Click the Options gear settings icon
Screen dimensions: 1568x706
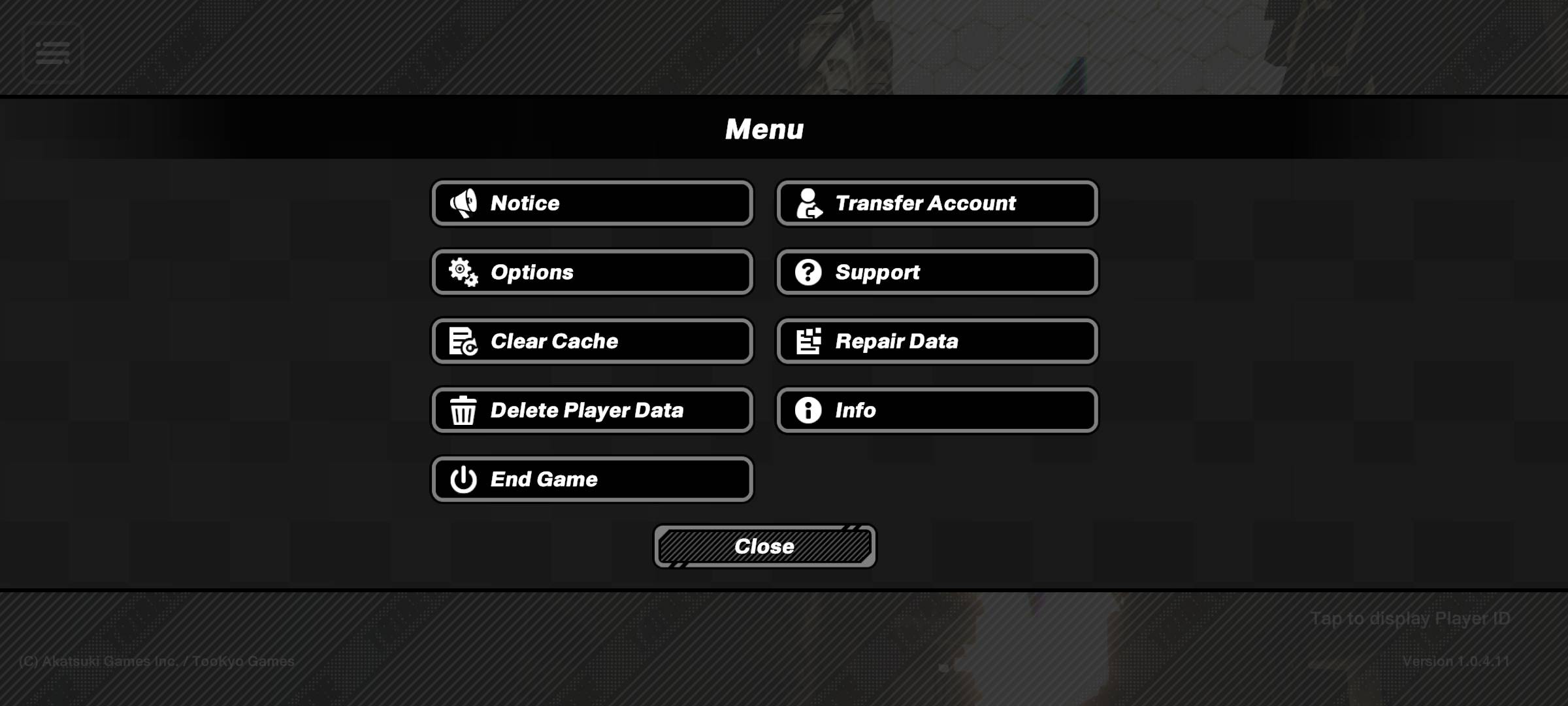pyautogui.click(x=463, y=271)
